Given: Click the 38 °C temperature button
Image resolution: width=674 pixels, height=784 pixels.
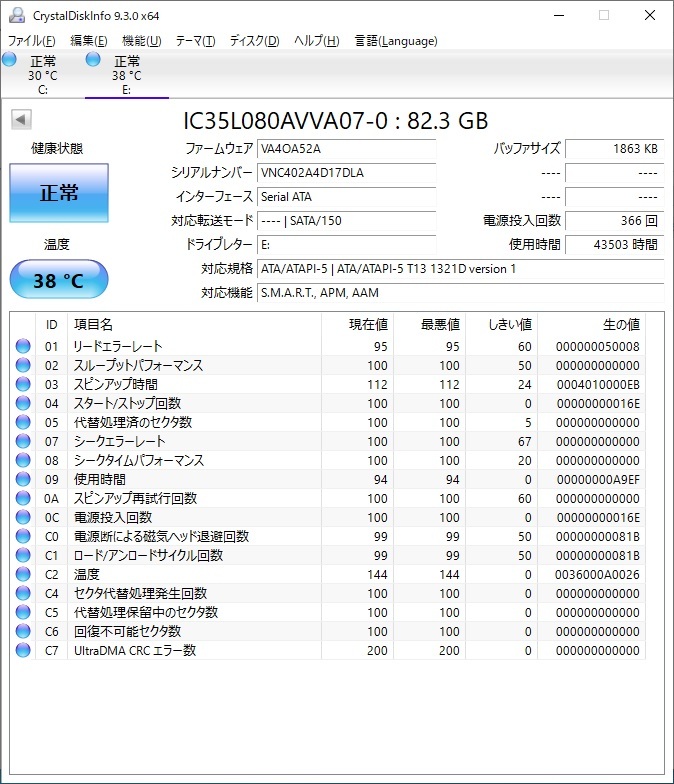Looking at the screenshot, I should [x=59, y=280].
